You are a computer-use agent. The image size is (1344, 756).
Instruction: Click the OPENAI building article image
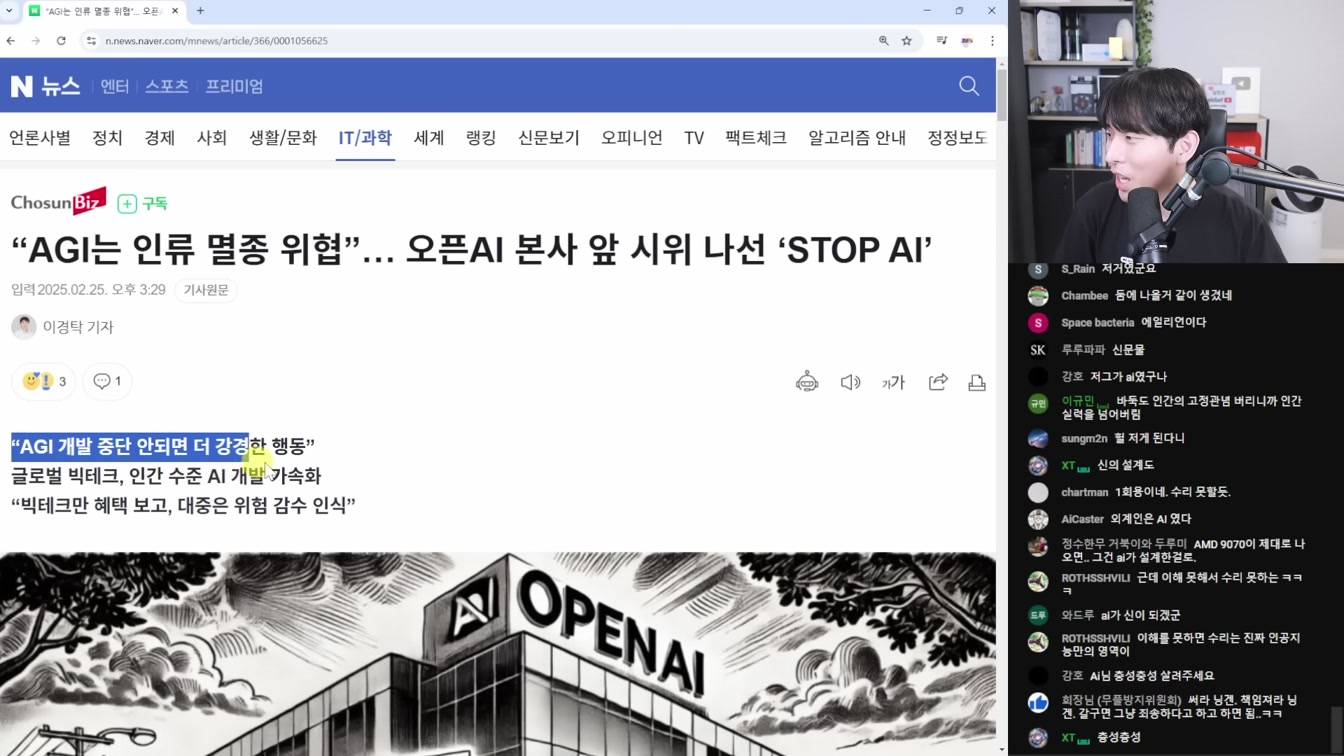coord(498,654)
